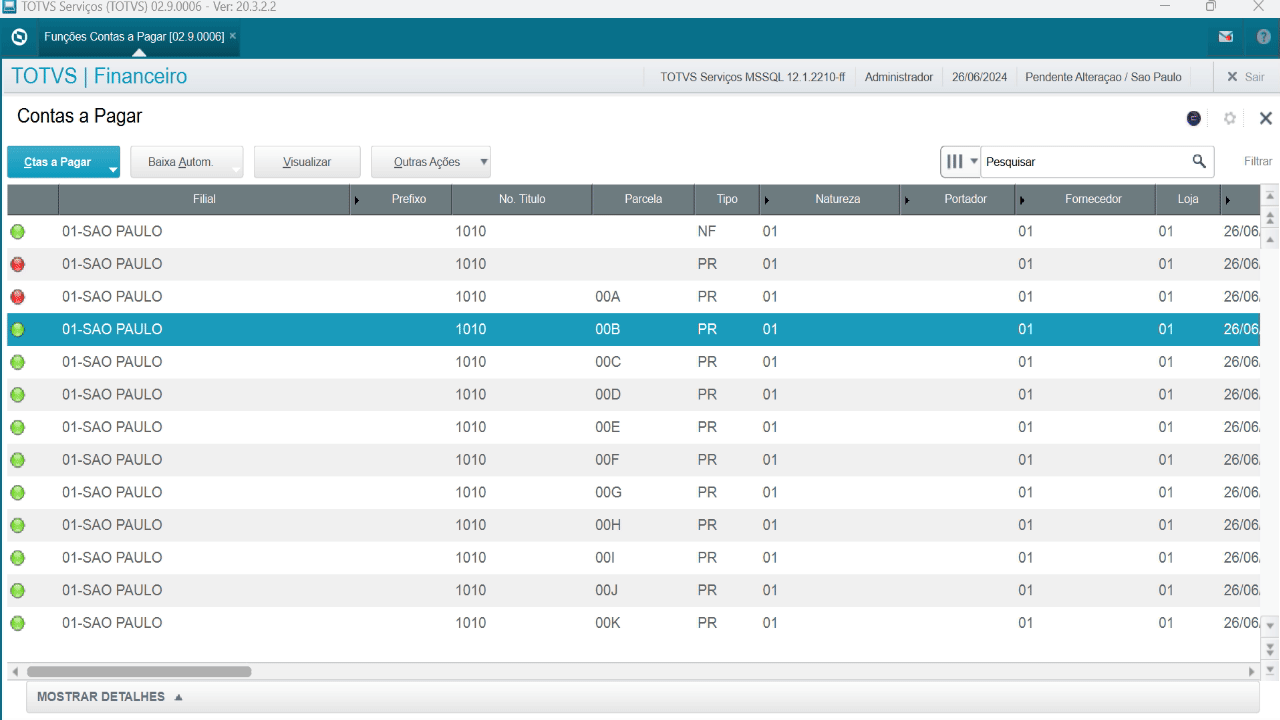Click the No. Titulo column header
Screen dimensions: 1280x720
click(x=522, y=199)
